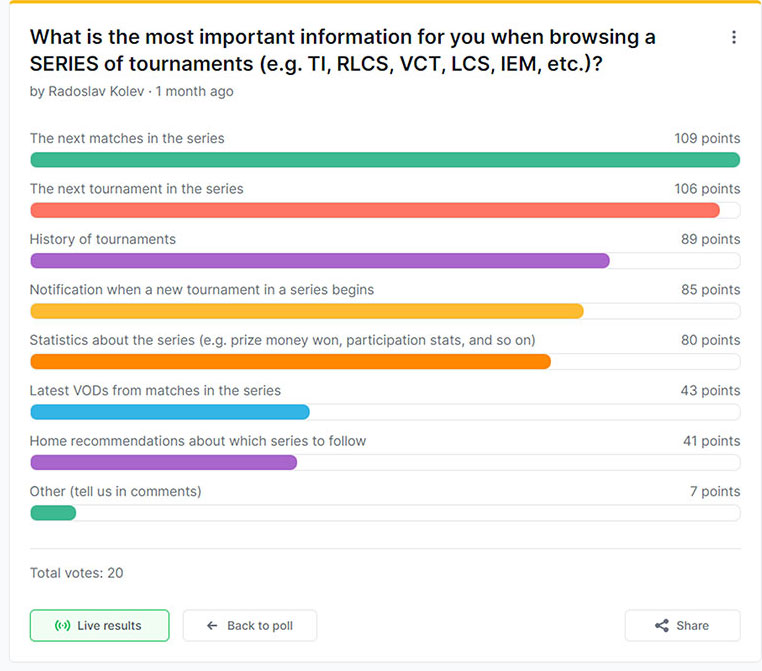Click 'The next matches in the series' option text
The height and width of the screenshot is (671, 762).
[127, 139]
